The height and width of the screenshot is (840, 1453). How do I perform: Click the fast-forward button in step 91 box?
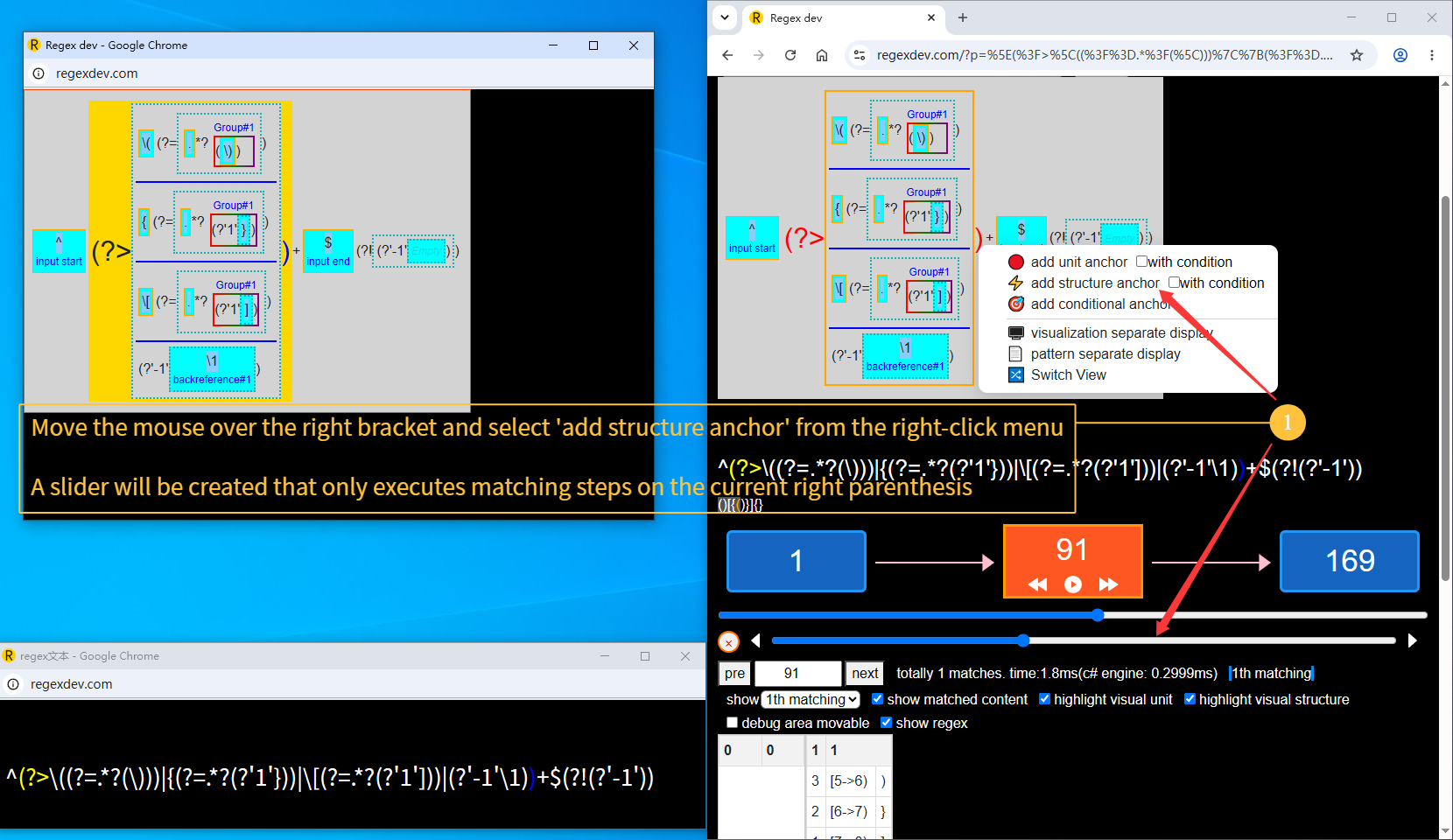1108,584
